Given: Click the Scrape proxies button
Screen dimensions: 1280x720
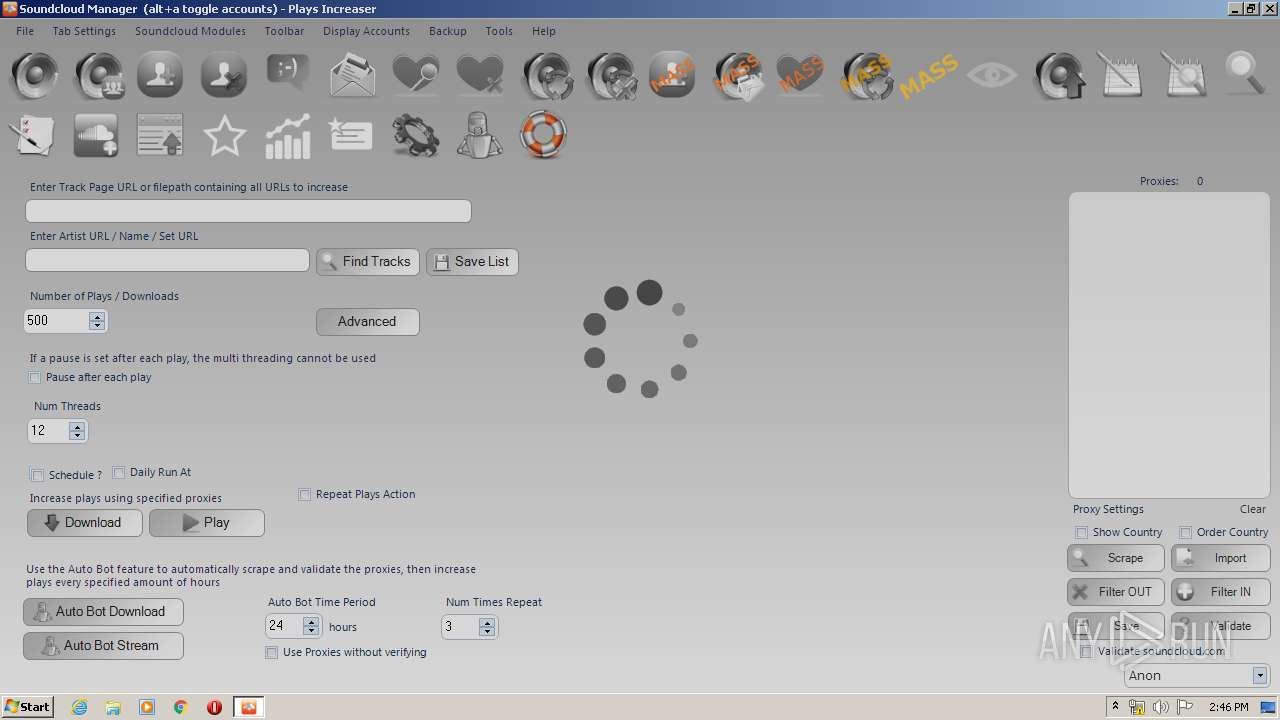Looking at the screenshot, I should 1116,558.
